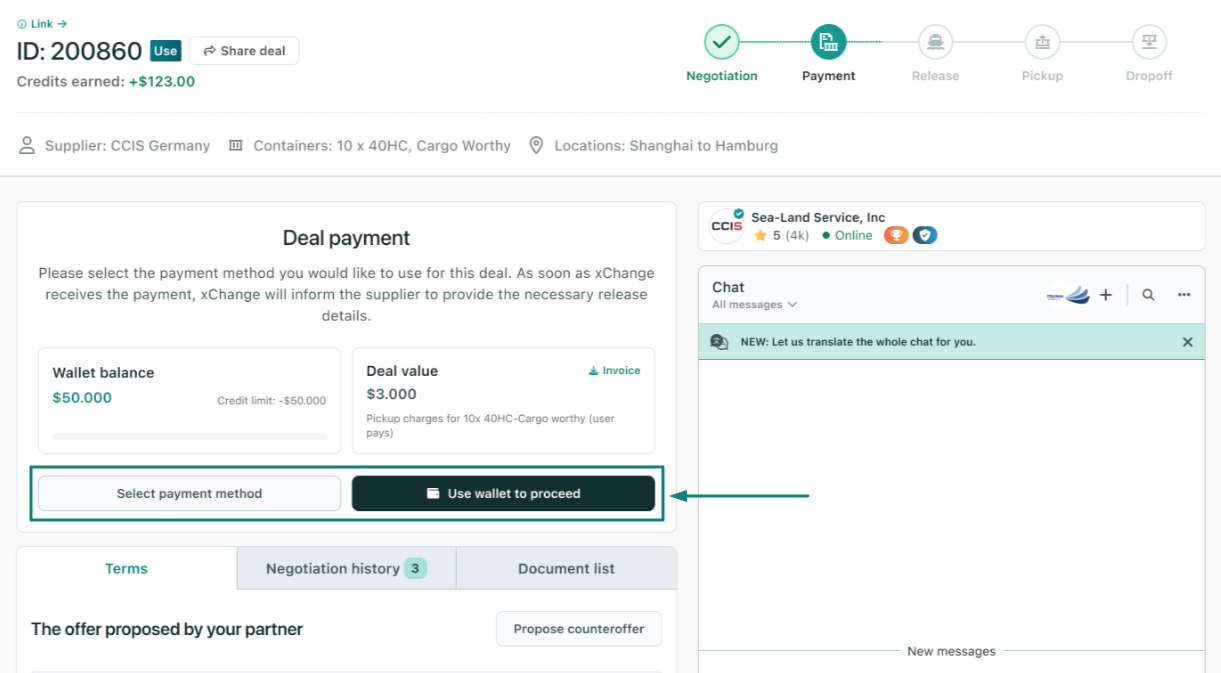Dismiss the translate chat banner

tap(1187, 342)
